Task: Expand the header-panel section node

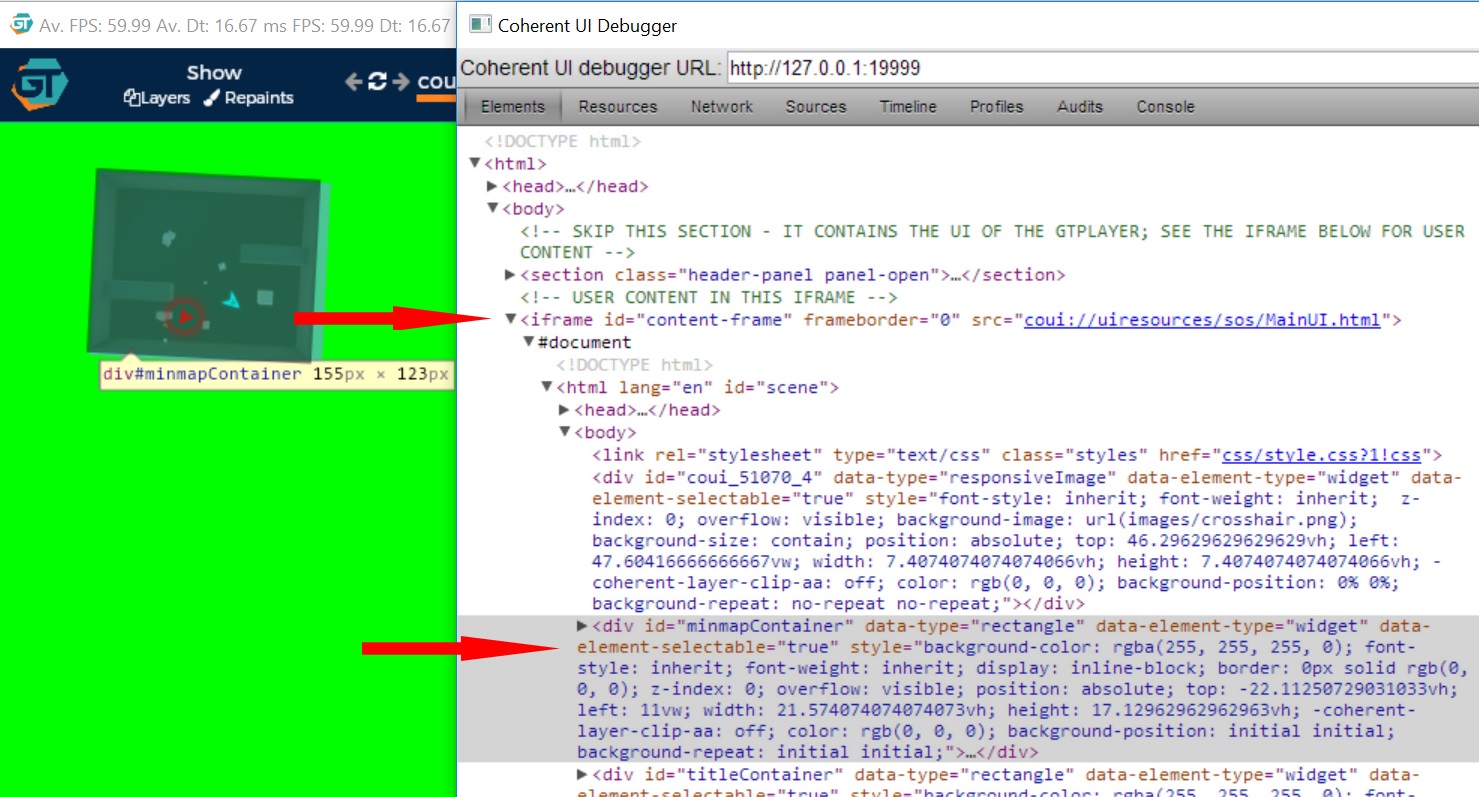Action: pos(510,275)
